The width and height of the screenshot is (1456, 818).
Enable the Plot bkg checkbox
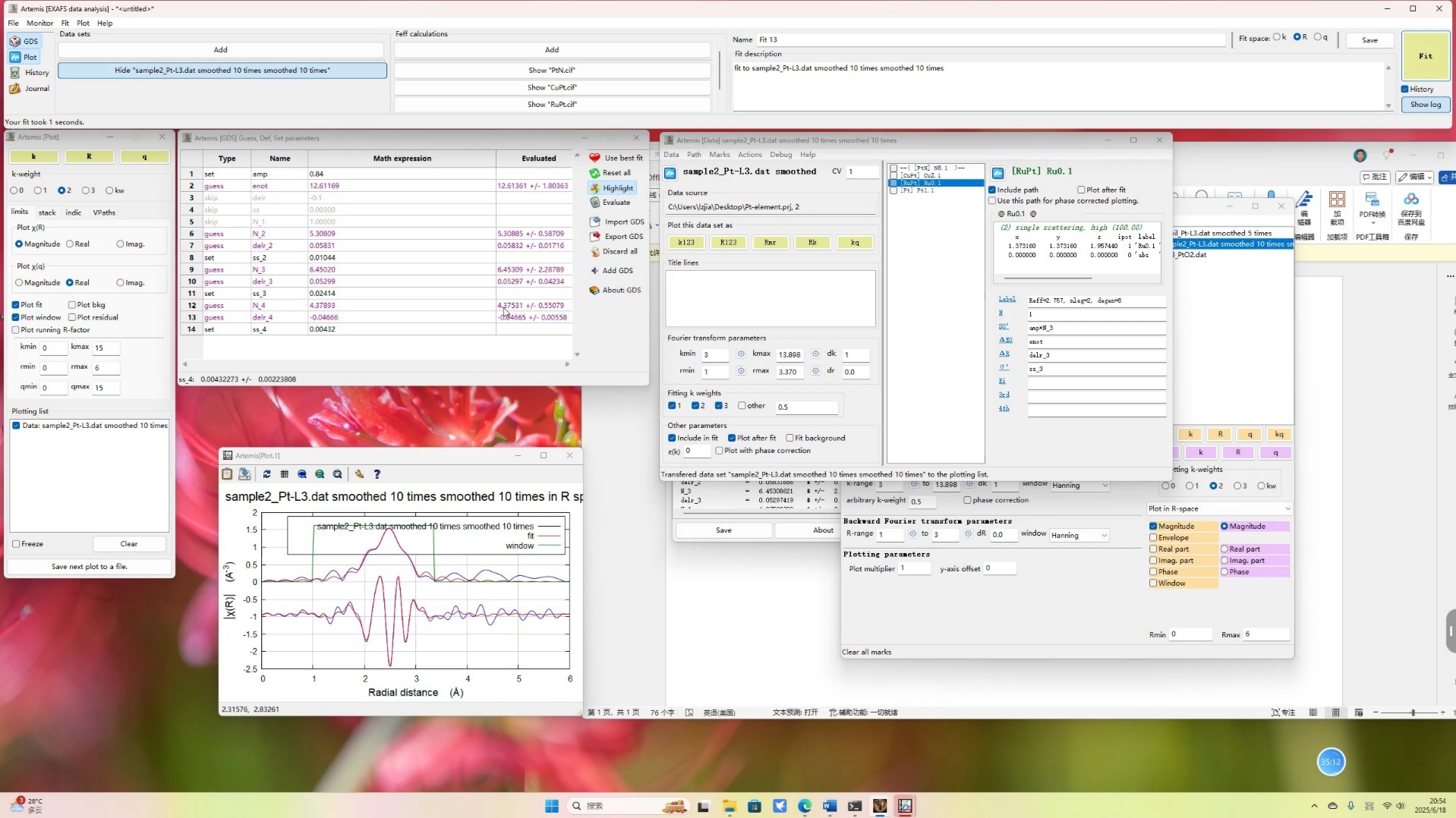pyautogui.click(x=73, y=305)
